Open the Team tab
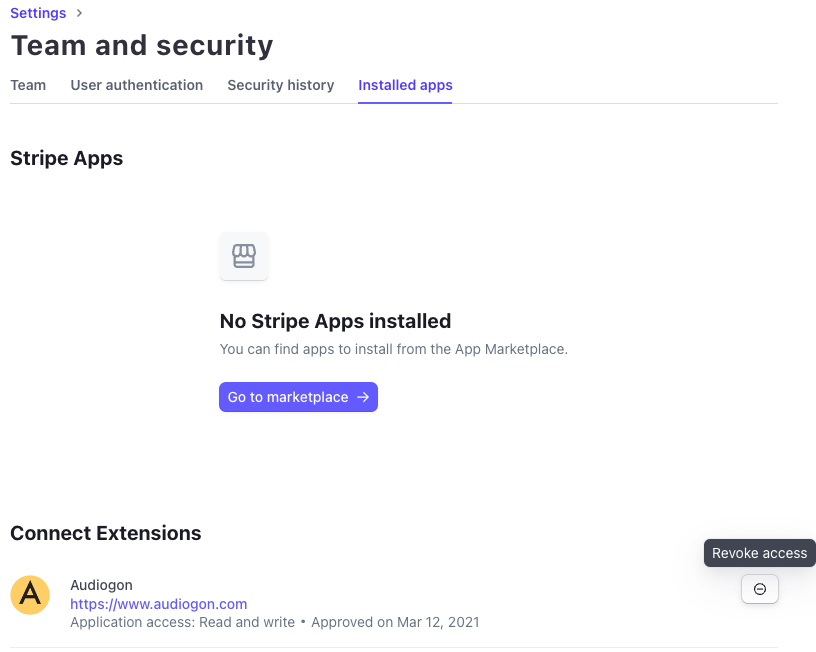The width and height of the screenshot is (816, 652). tap(28, 85)
